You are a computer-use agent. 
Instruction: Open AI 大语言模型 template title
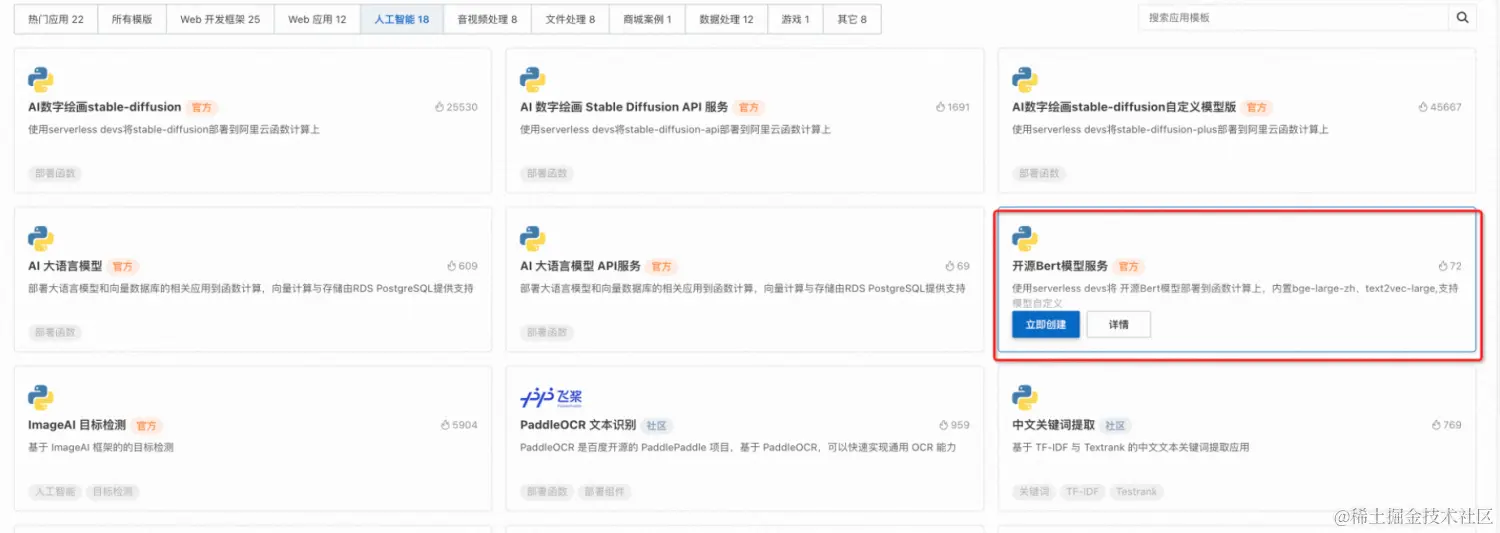(65, 266)
